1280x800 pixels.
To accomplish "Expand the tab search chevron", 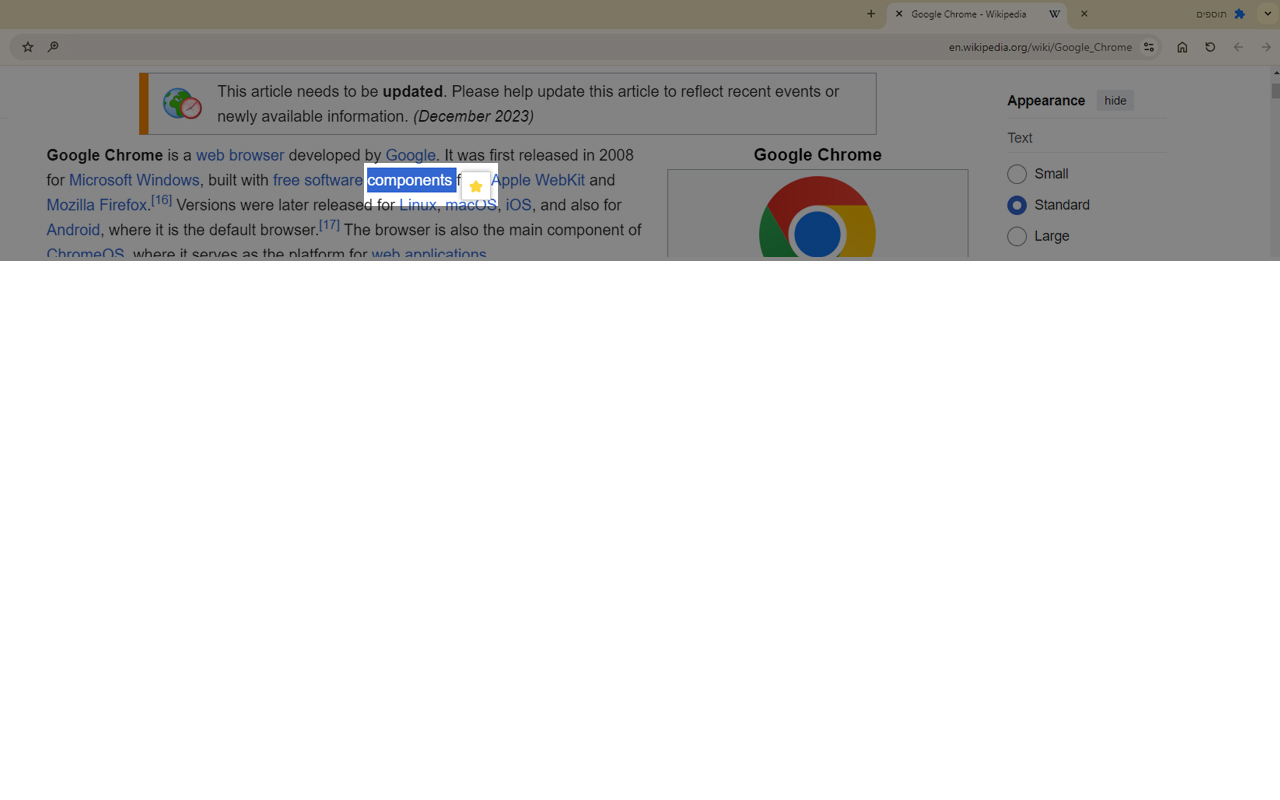I will coord(1267,14).
